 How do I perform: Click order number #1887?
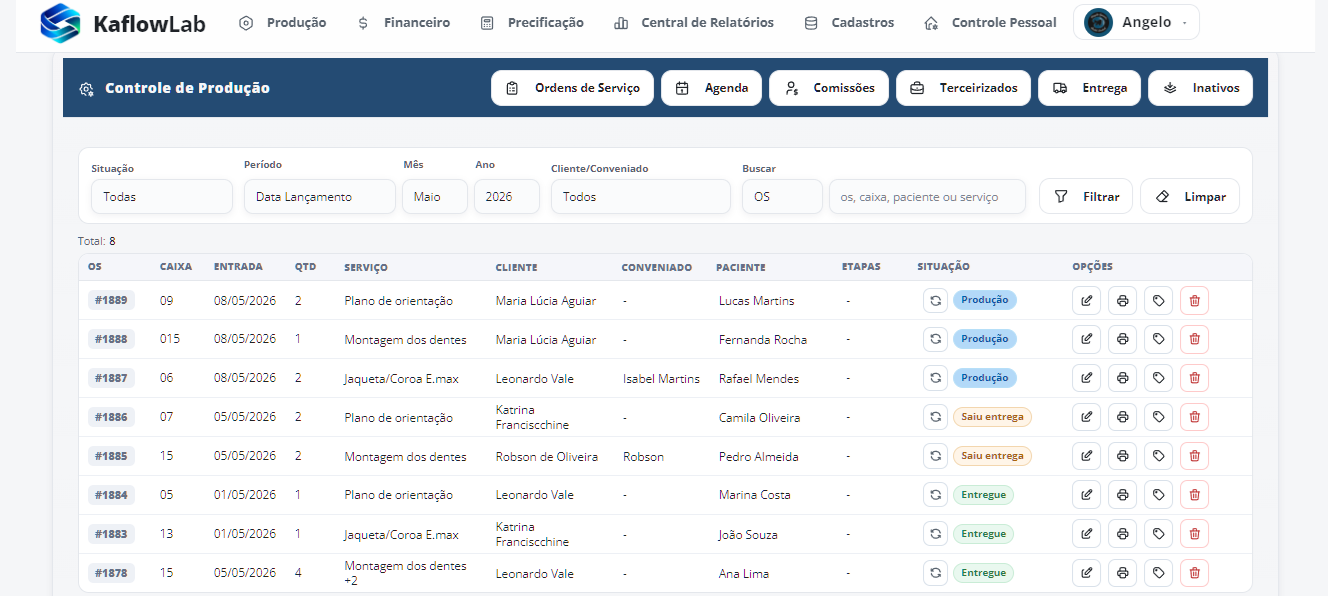111,378
